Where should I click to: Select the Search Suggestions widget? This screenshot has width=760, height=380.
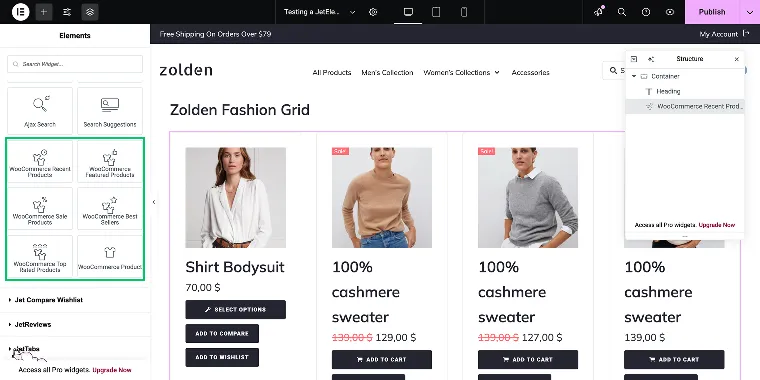tap(110, 111)
